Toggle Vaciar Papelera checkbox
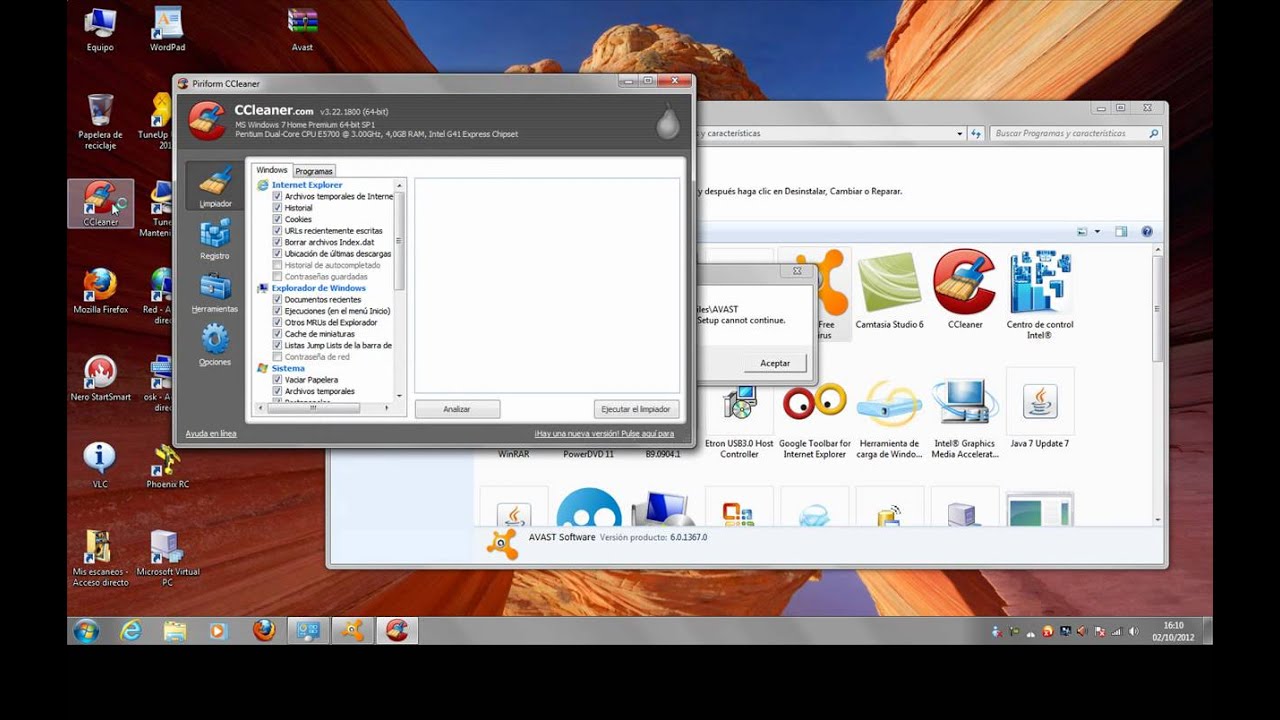The width and height of the screenshot is (1280, 720). [277, 380]
